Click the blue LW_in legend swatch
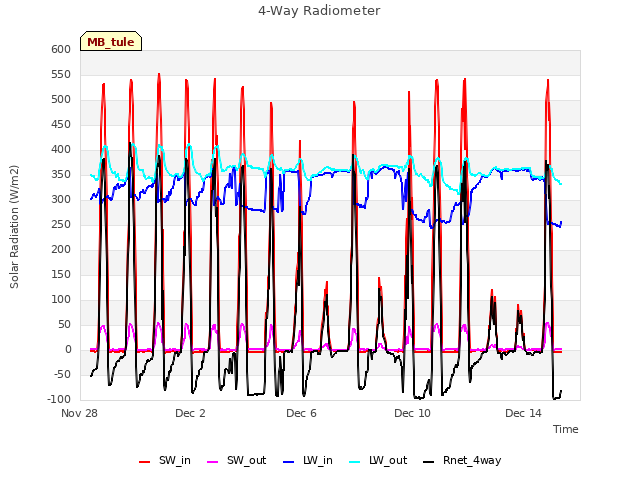 [288, 462]
